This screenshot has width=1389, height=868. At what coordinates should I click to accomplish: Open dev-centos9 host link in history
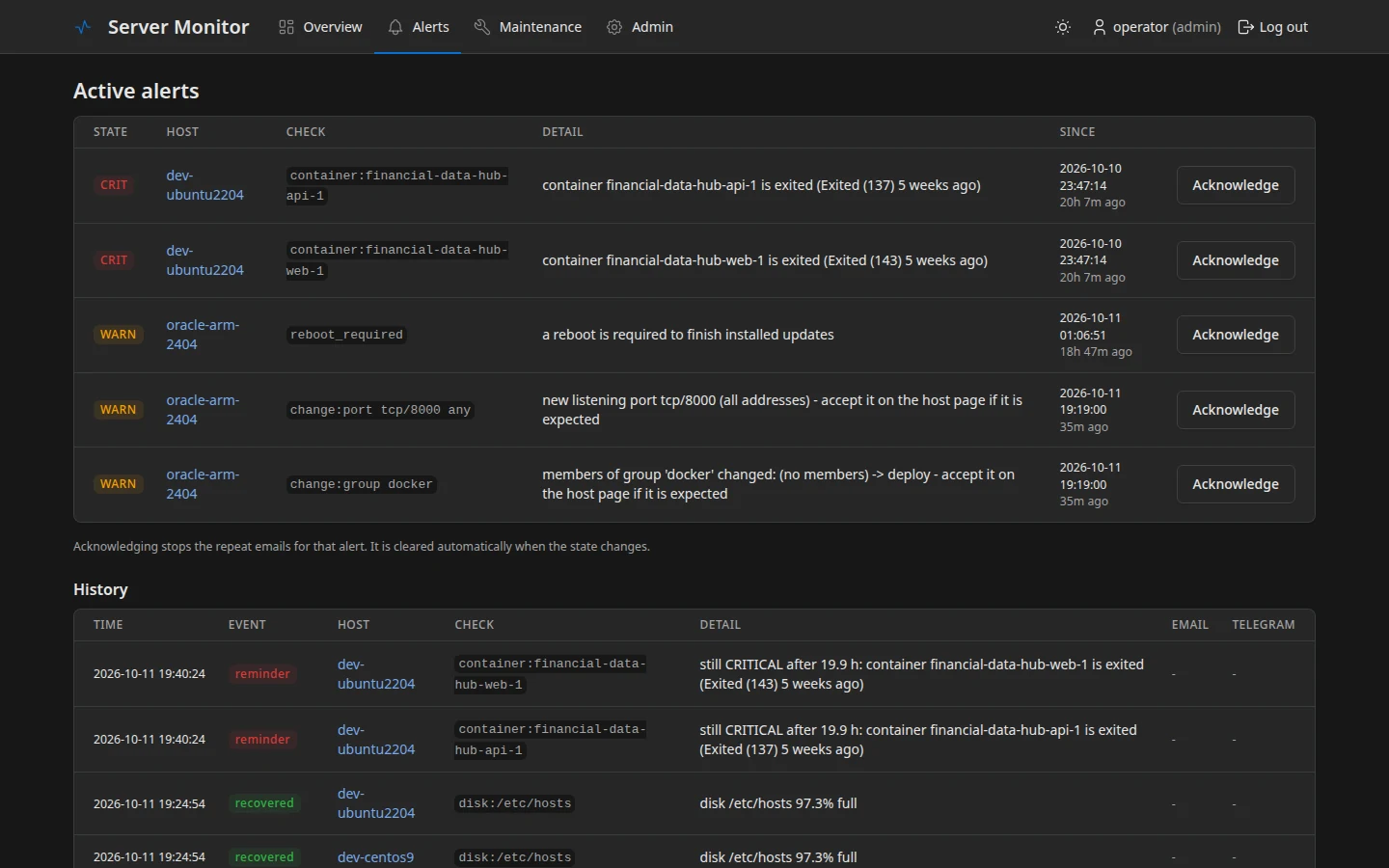375,857
